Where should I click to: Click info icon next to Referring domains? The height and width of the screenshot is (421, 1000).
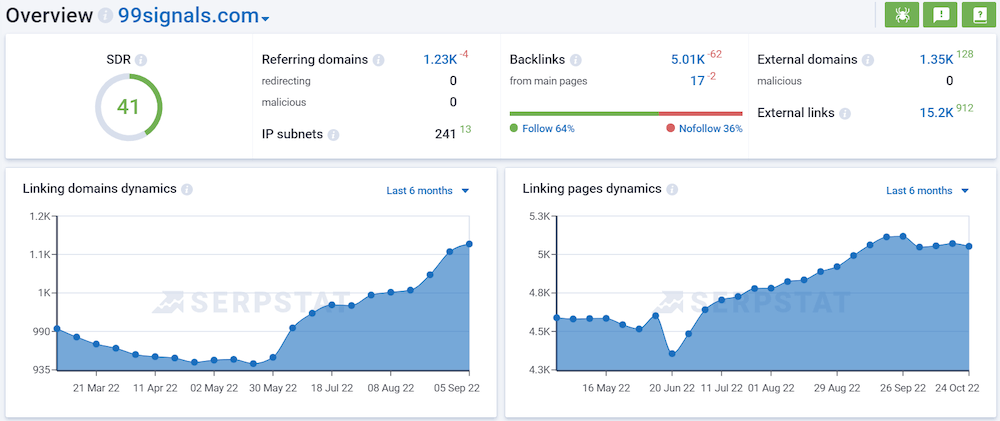pyautogui.click(x=378, y=60)
